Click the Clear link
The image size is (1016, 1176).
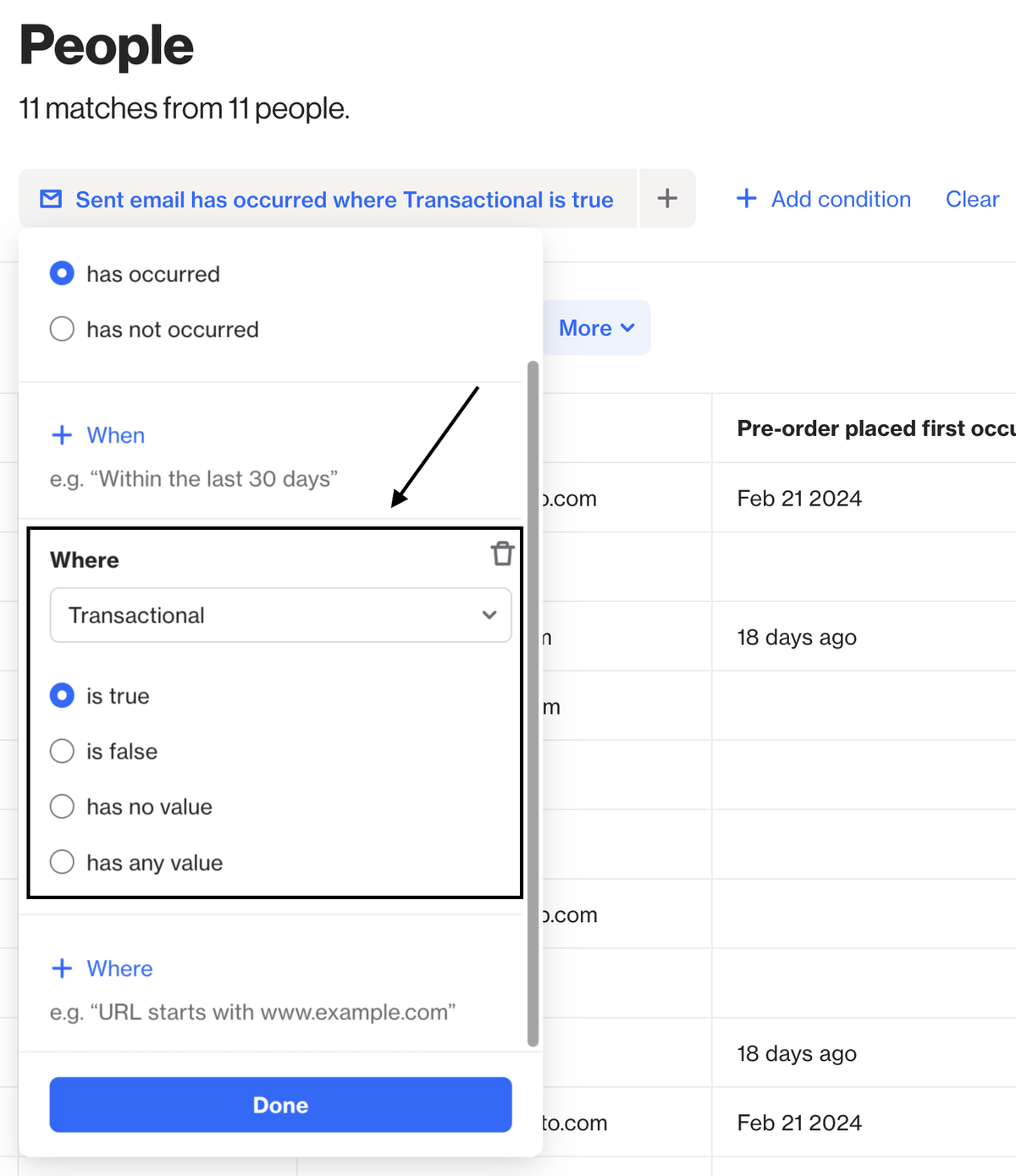point(971,199)
